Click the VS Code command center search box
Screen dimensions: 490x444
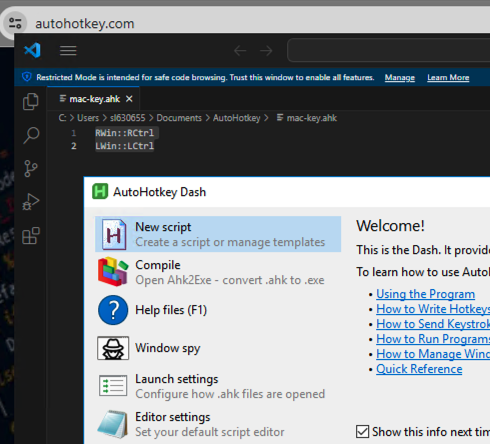click(388, 50)
